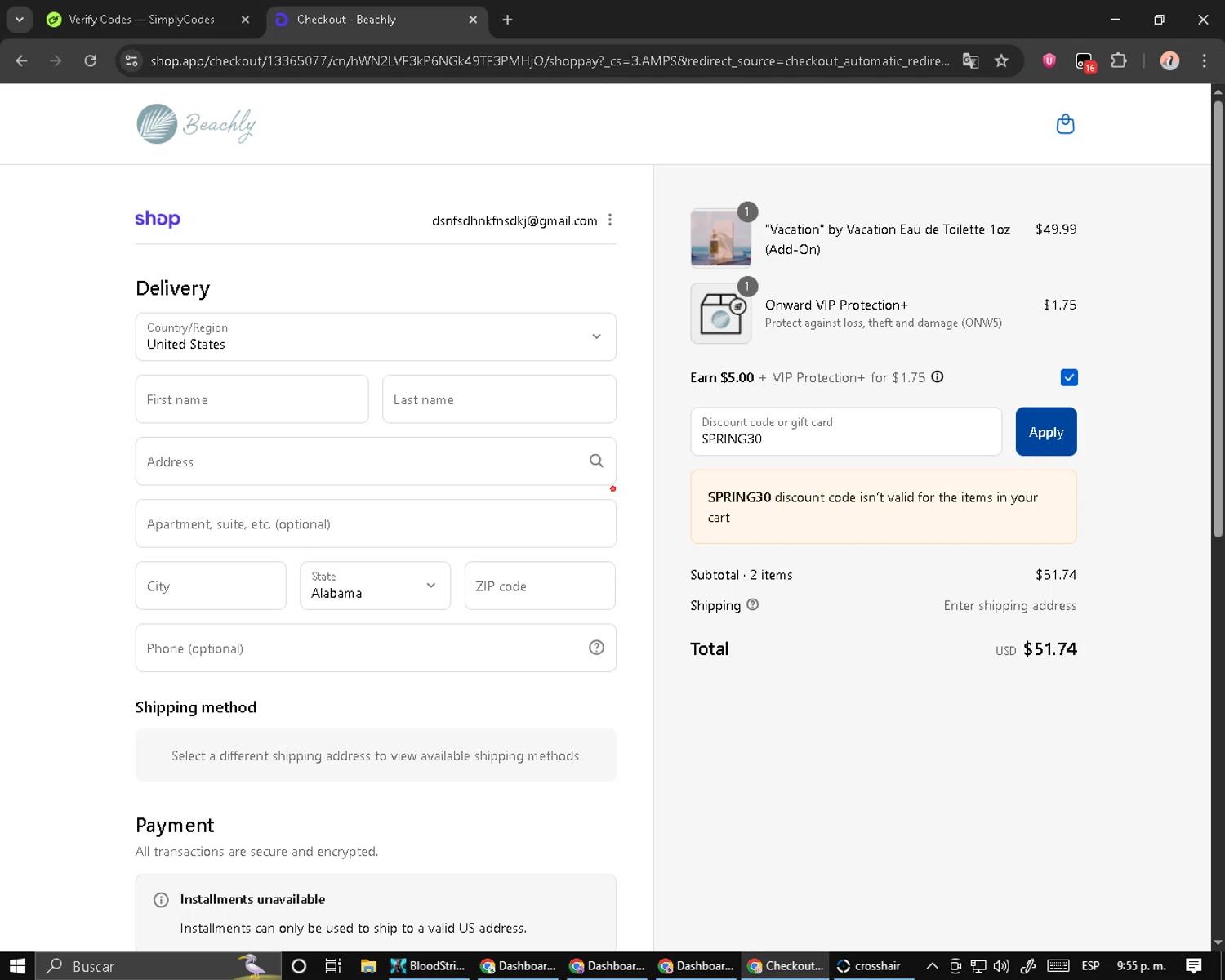Open Cortana circle icon on taskbar
The image size is (1225, 980).
[299, 966]
